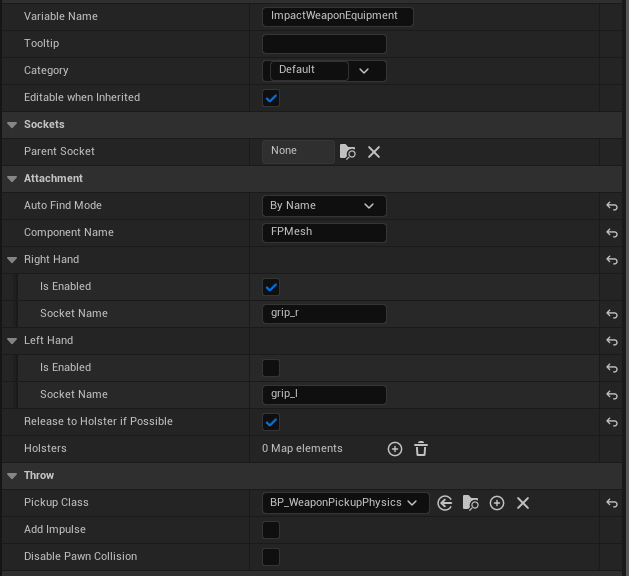Viewport: 629px width, 576px height.
Task: Reset Pickup Class to default
Action: point(612,503)
